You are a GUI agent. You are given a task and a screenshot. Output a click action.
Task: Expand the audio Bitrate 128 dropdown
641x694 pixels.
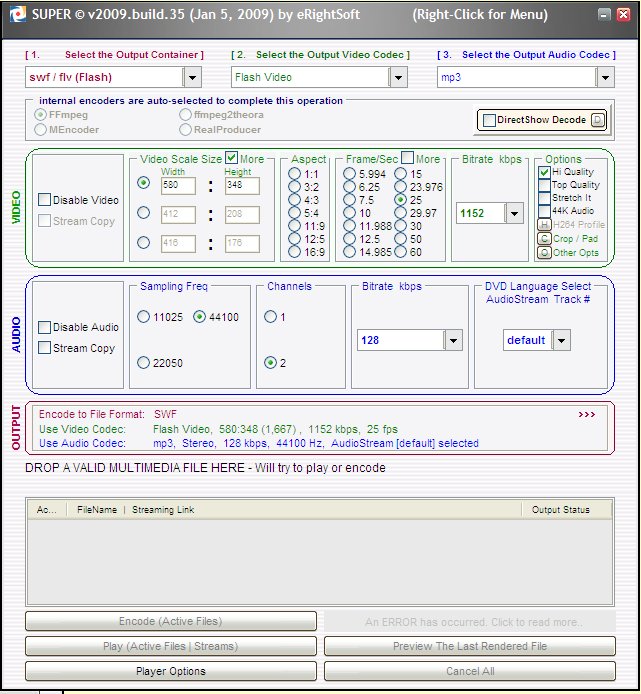pyautogui.click(x=453, y=340)
